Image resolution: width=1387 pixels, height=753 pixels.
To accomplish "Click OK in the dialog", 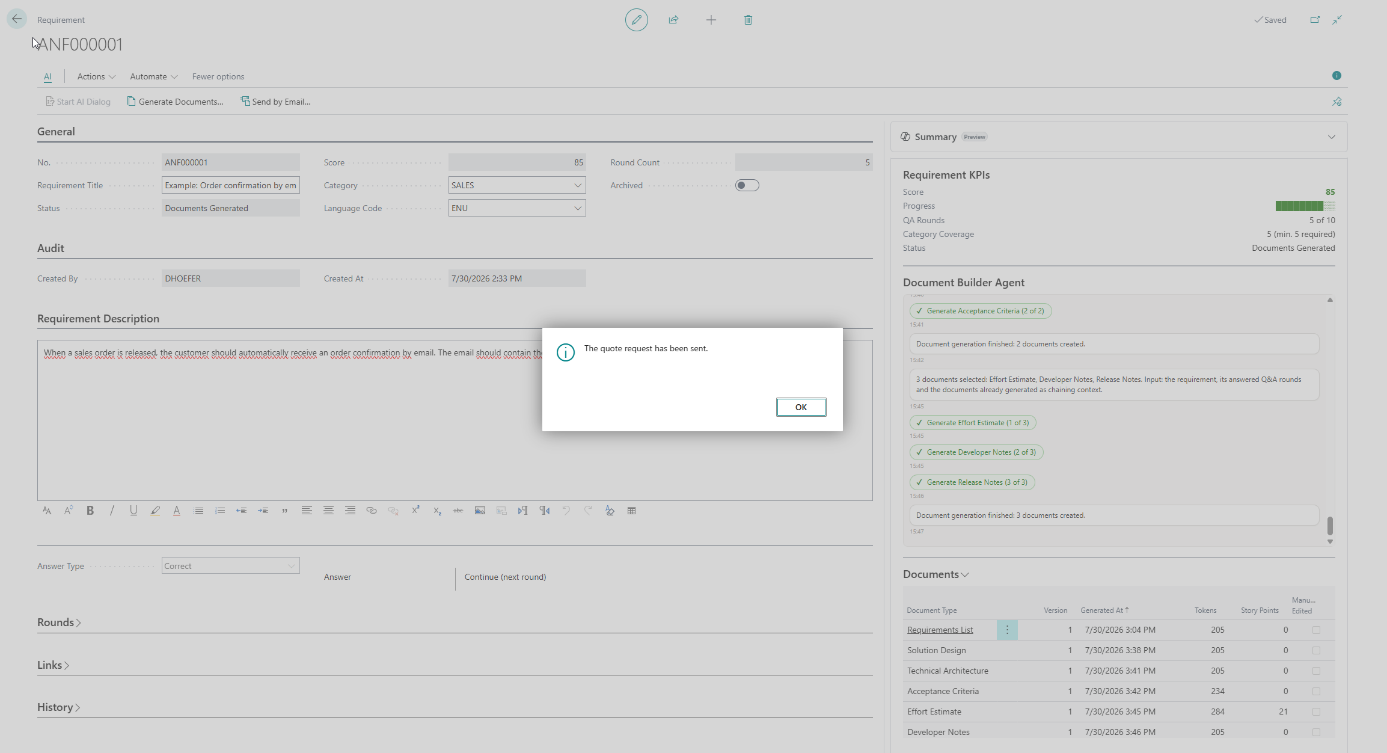I will click(x=801, y=407).
